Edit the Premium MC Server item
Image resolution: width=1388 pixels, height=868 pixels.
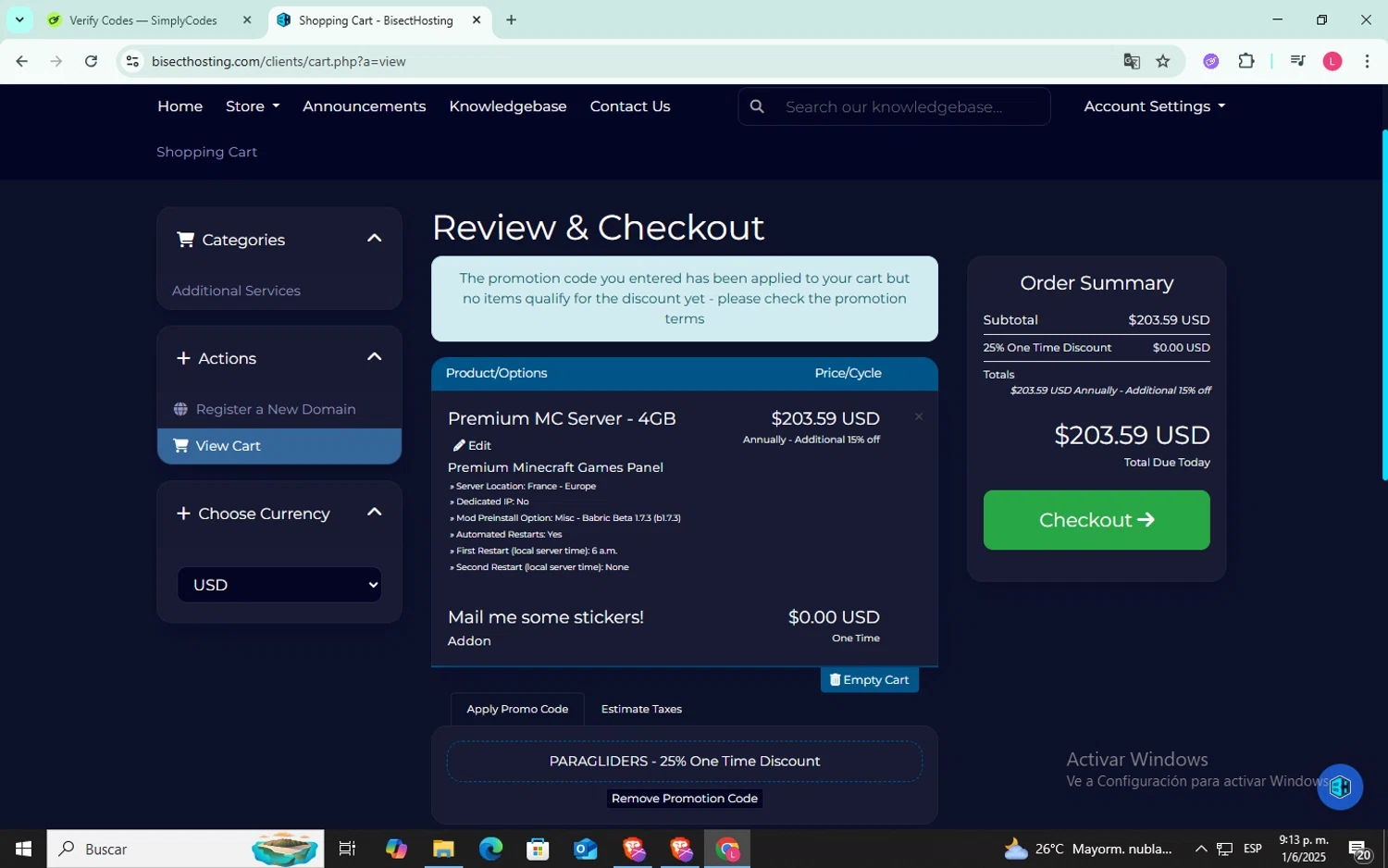tap(472, 445)
